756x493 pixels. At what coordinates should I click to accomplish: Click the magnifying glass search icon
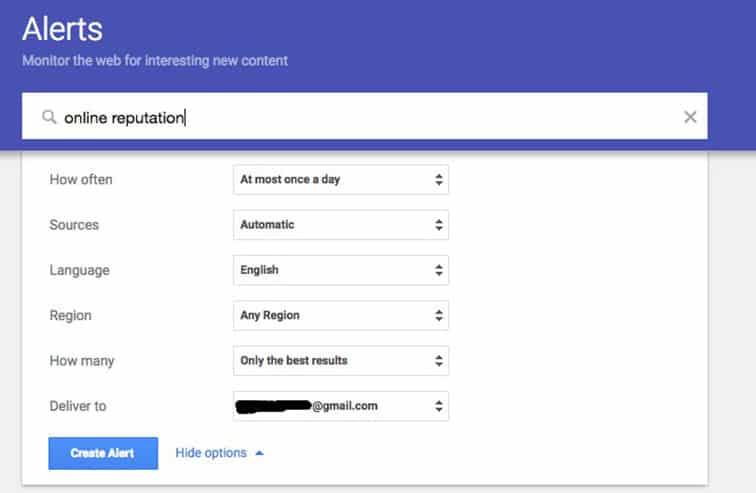[x=48, y=117]
